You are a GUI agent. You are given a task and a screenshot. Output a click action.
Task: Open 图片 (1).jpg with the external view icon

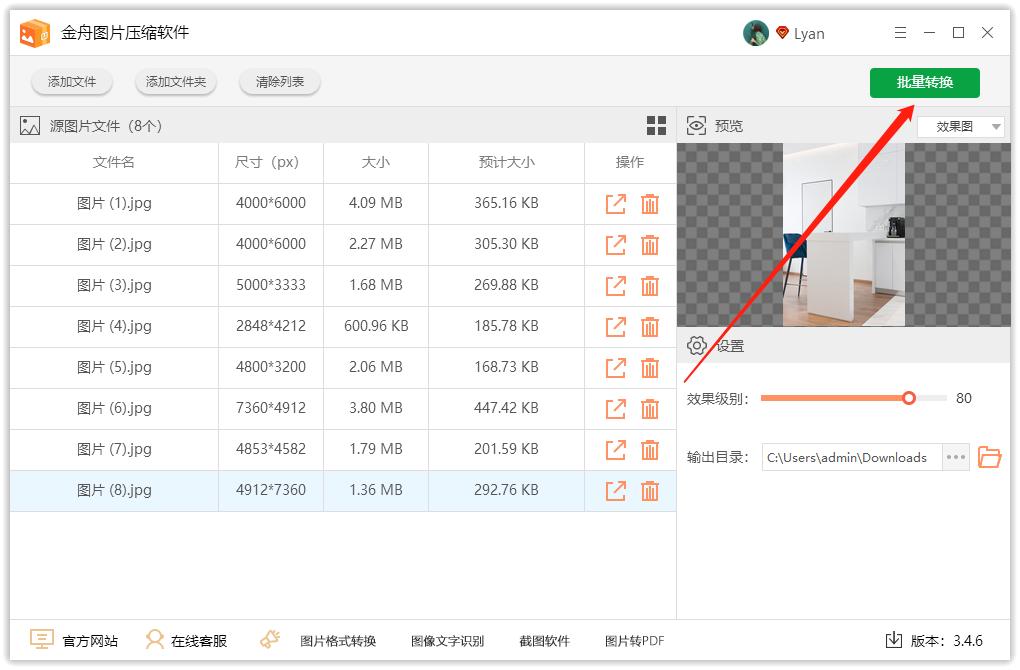(x=616, y=203)
